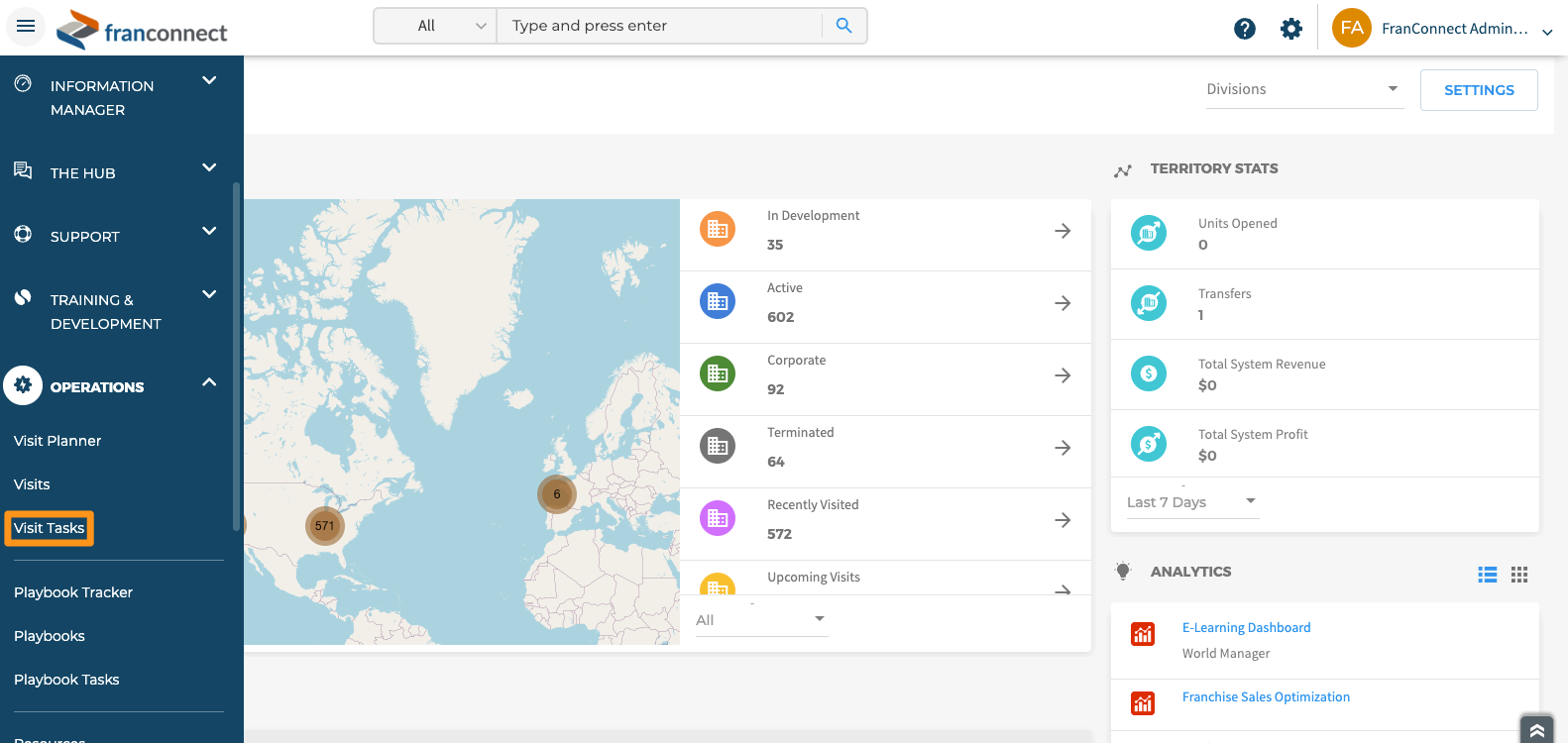Open Corporate locations arrow
This screenshot has width=1568, height=743.
[x=1063, y=375]
